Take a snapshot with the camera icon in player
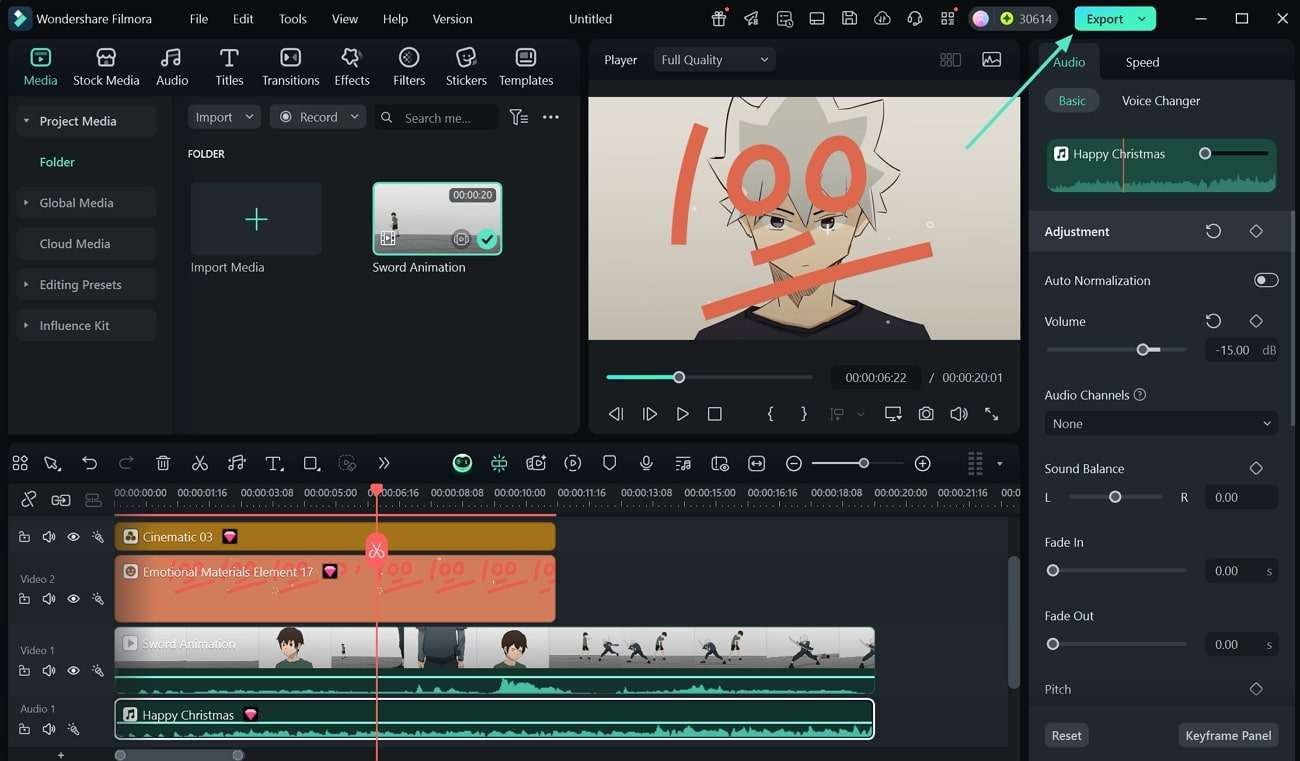The width and height of the screenshot is (1300, 761). pyautogui.click(x=926, y=414)
